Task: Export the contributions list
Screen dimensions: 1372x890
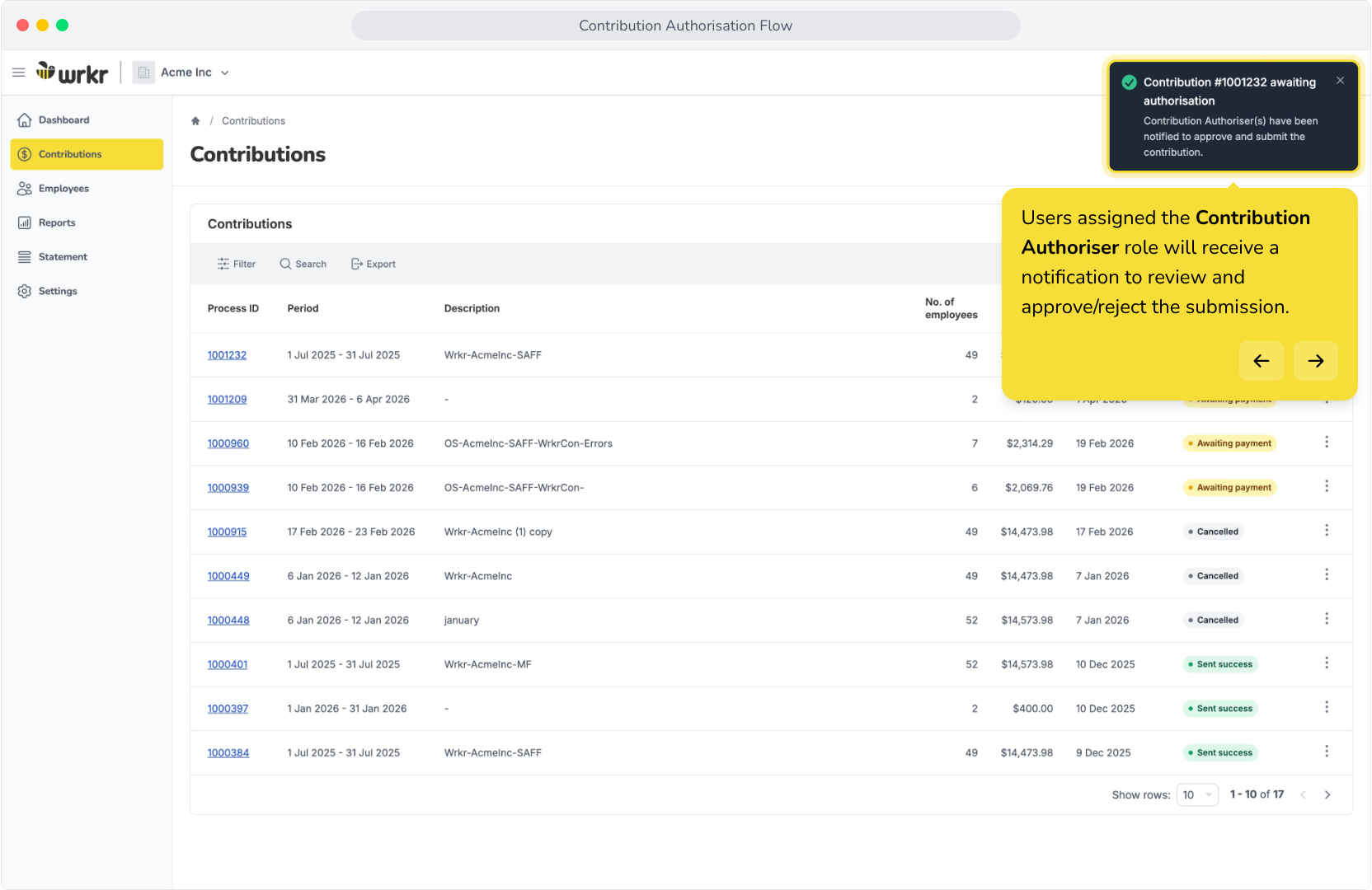Action: [x=373, y=264]
